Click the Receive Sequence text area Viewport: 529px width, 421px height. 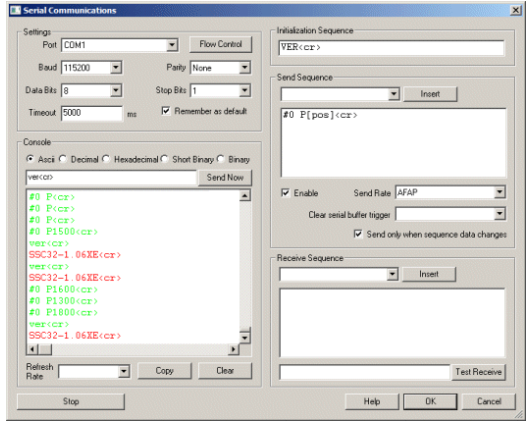point(392,323)
